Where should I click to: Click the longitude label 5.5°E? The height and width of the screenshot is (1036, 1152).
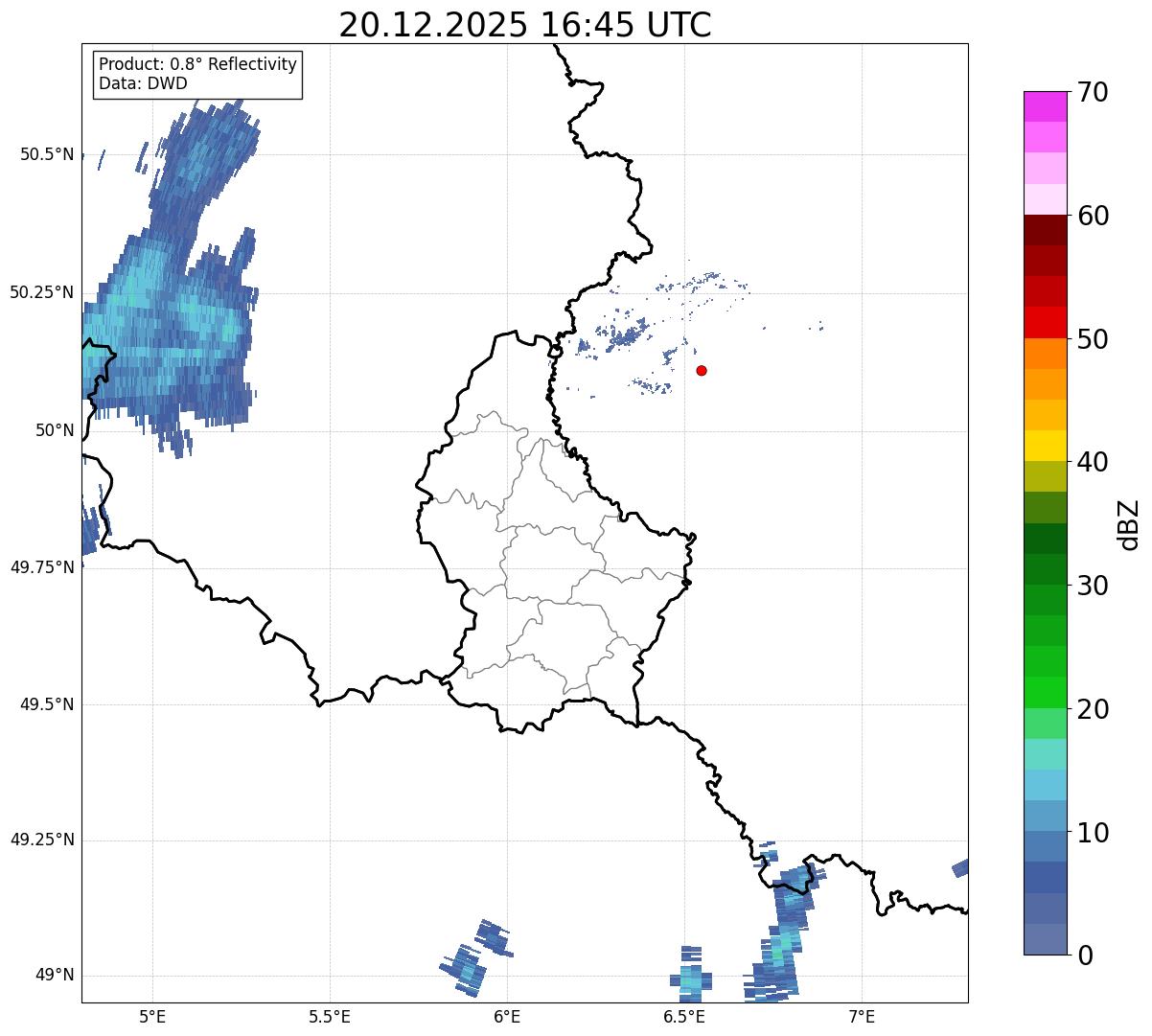click(x=330, y=1016)
